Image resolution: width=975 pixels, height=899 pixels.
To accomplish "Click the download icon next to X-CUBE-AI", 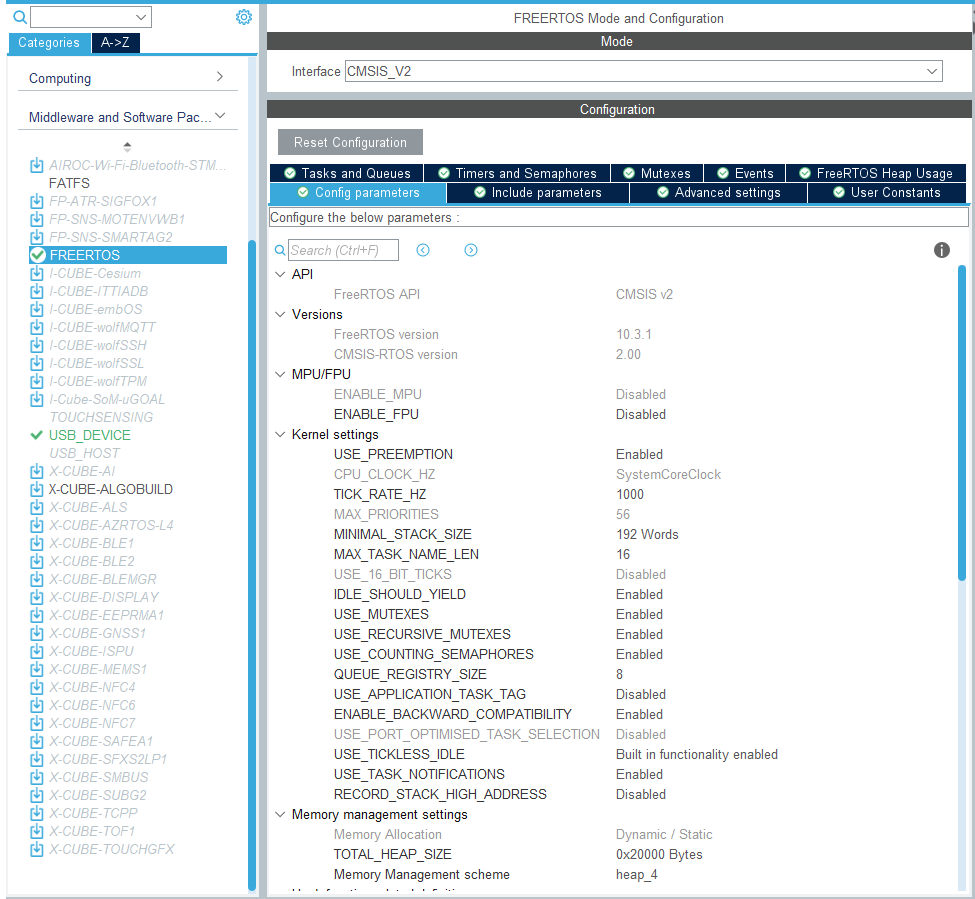I will [37, 471].
